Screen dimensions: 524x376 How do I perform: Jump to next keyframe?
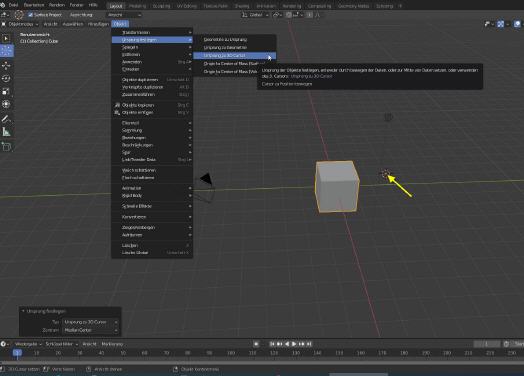pos(301,344)
